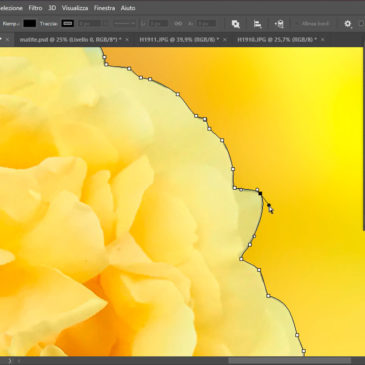The image size is (365, 365).
Task: Click the horizontal scrollbar thumb at bottom
Action: point(289,361)
